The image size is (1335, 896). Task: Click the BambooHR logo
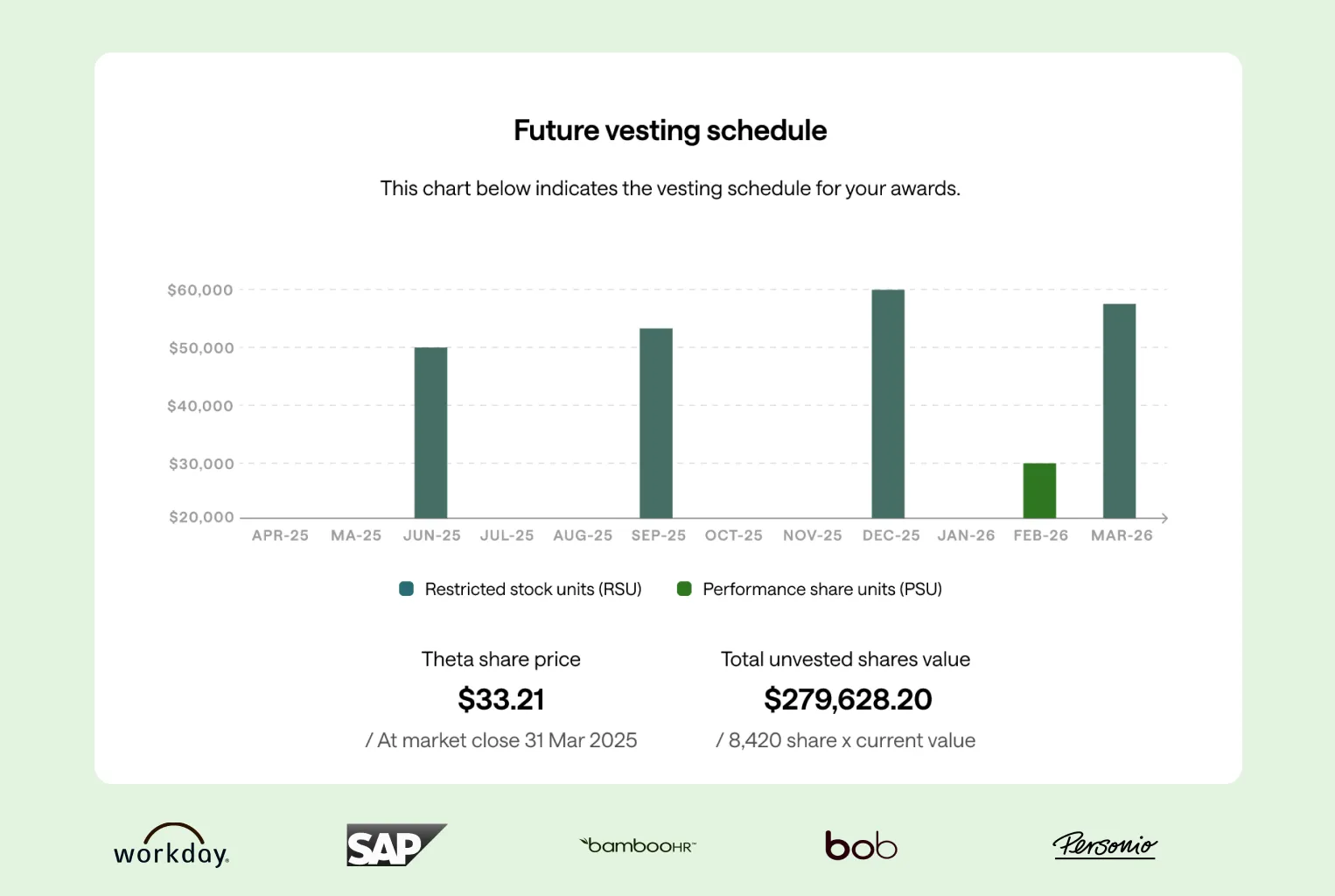click(638, 845)
